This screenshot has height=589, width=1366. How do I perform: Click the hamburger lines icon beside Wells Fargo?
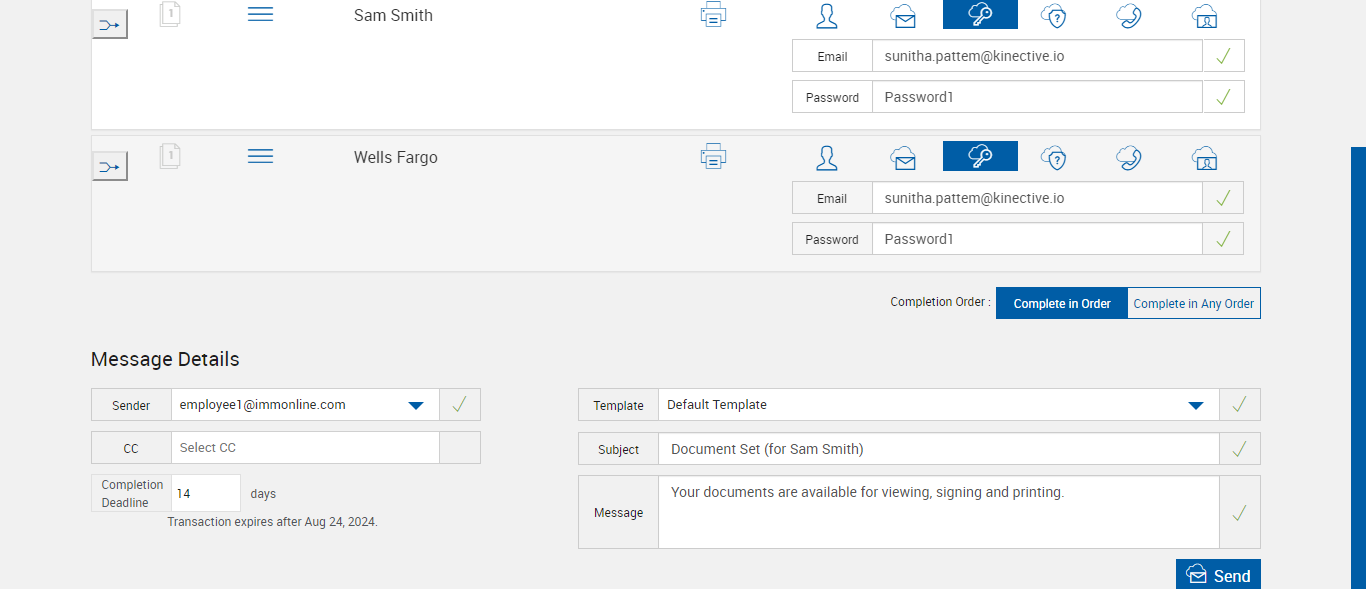(260, 157)
